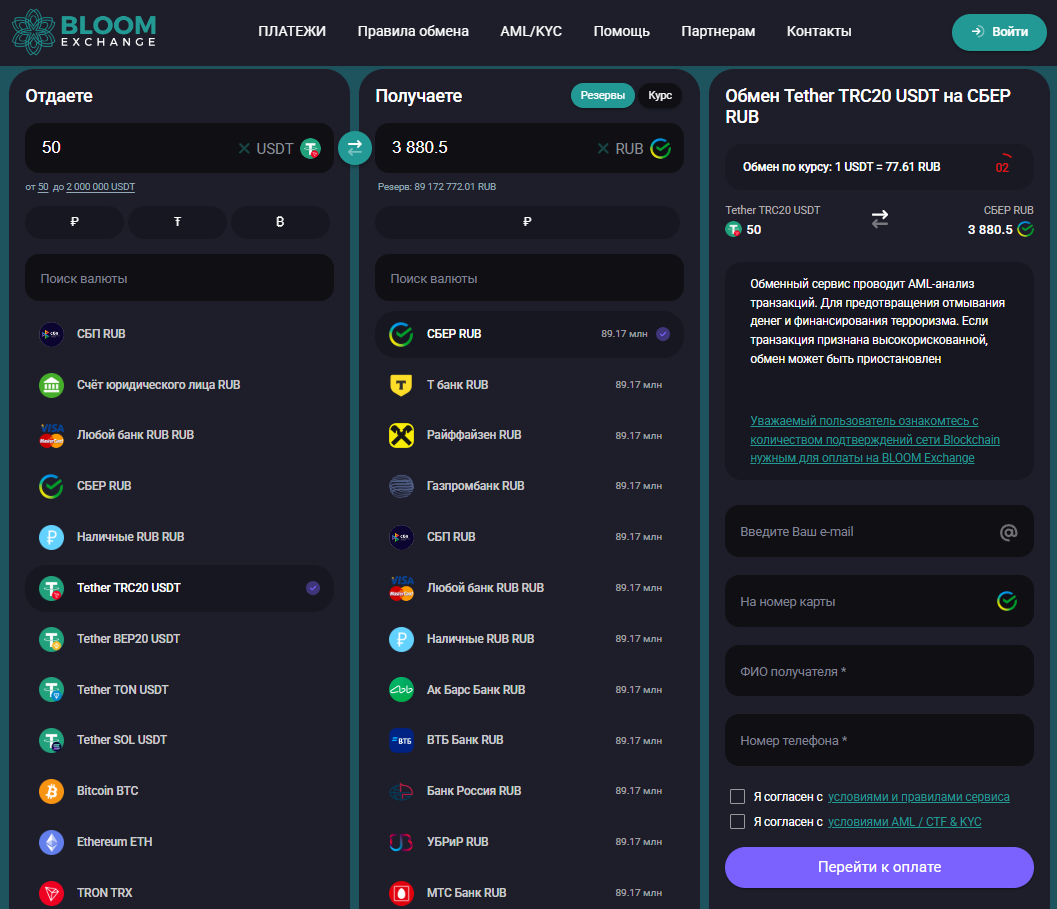Viewport: 1057px width, 909px height.
Task: Set the minimum amount 50 link
Action: pyautogui.click(x=43, y=187)
